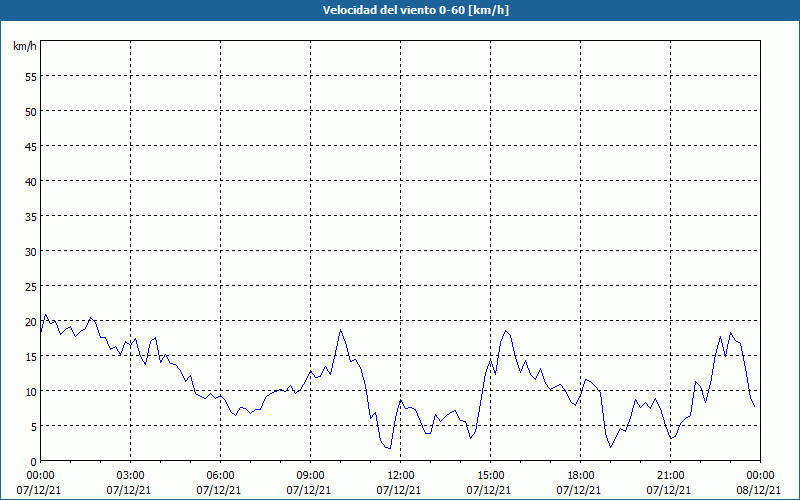Click the wind speed peak just after 15:00

tap(506, 330)
